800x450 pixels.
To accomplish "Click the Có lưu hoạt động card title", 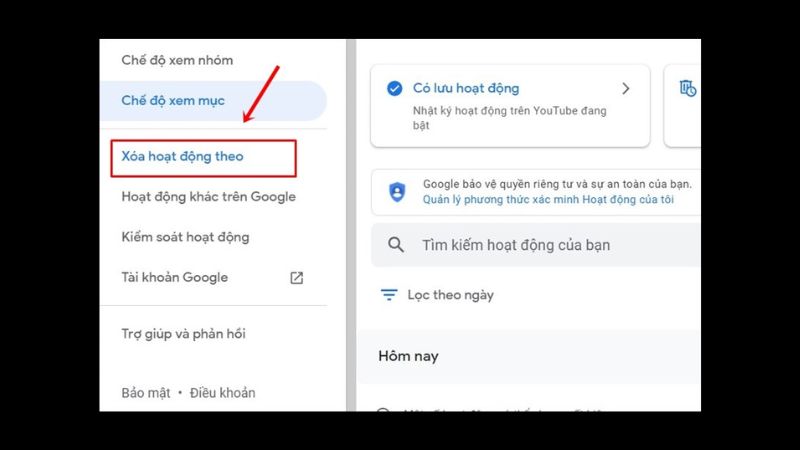I will point(466,88).
